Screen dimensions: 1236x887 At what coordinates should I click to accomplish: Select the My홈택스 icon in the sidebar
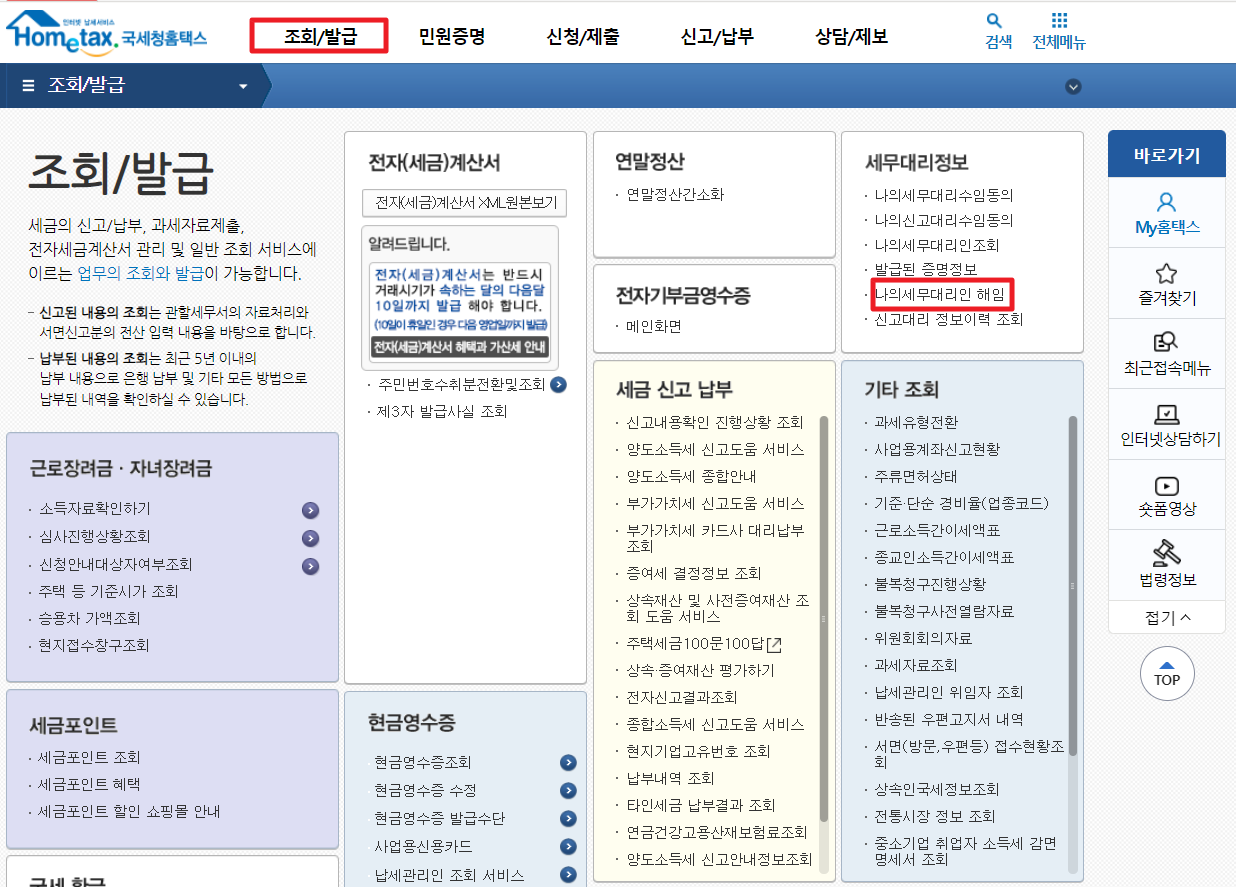click(x=1166, y=211)
